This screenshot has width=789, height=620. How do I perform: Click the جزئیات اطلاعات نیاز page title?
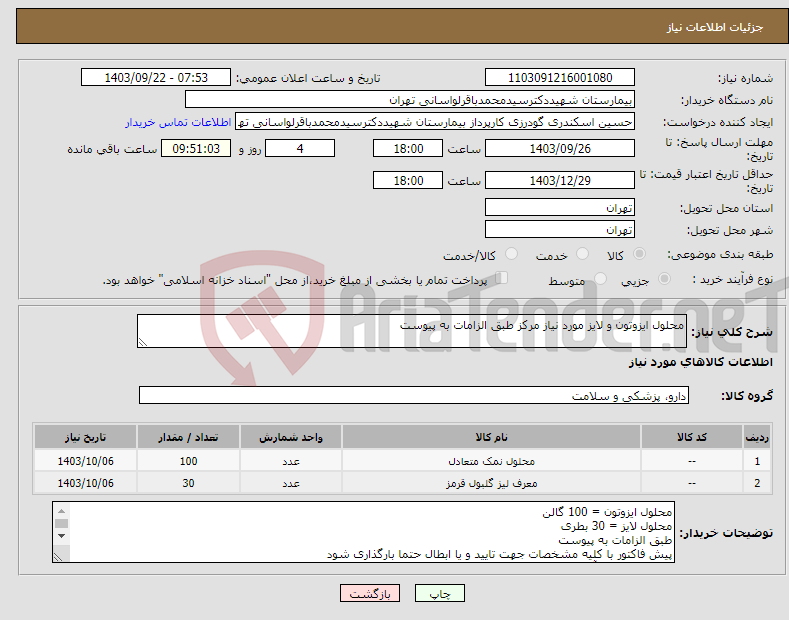[x=715, y=27]
